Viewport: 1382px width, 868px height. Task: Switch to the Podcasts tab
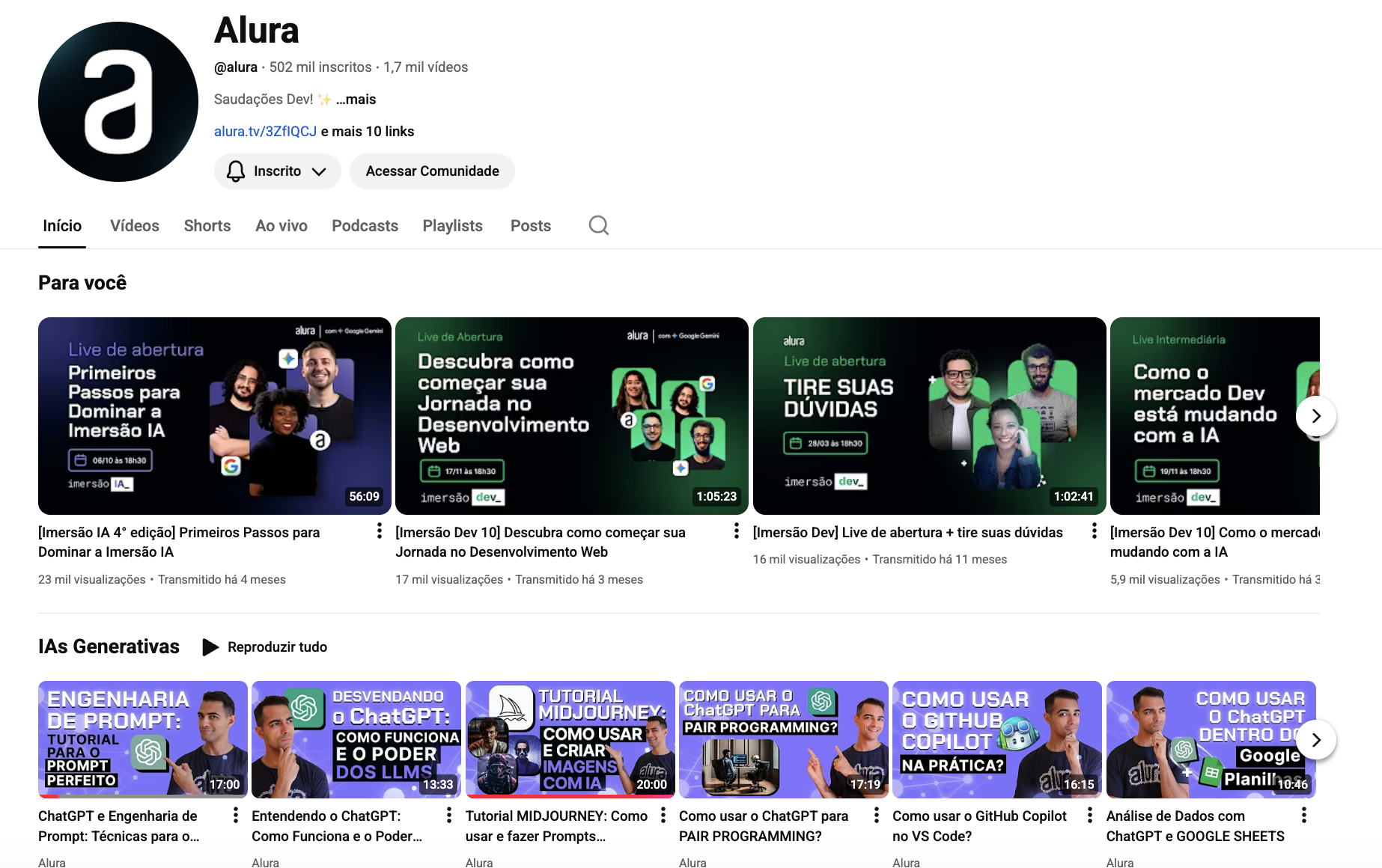(365, 225)
